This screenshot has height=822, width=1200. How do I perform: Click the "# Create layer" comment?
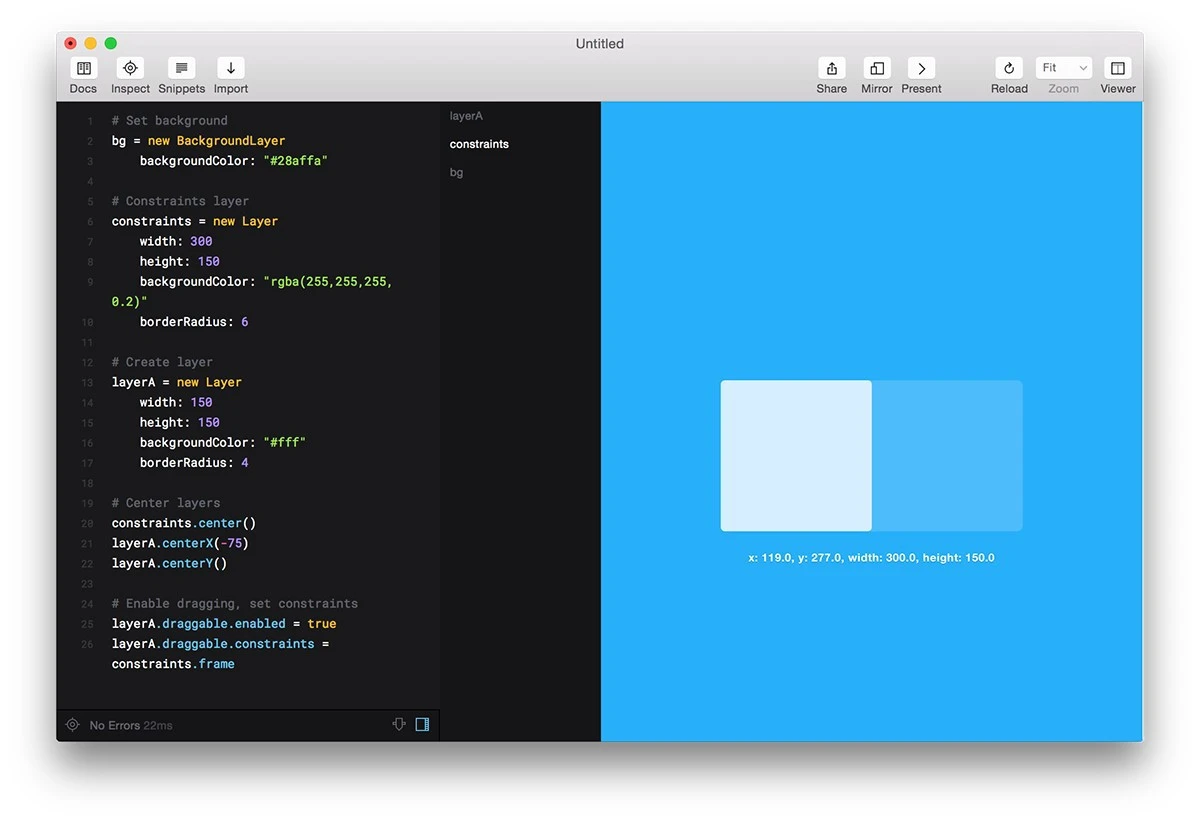coord(163,362)
